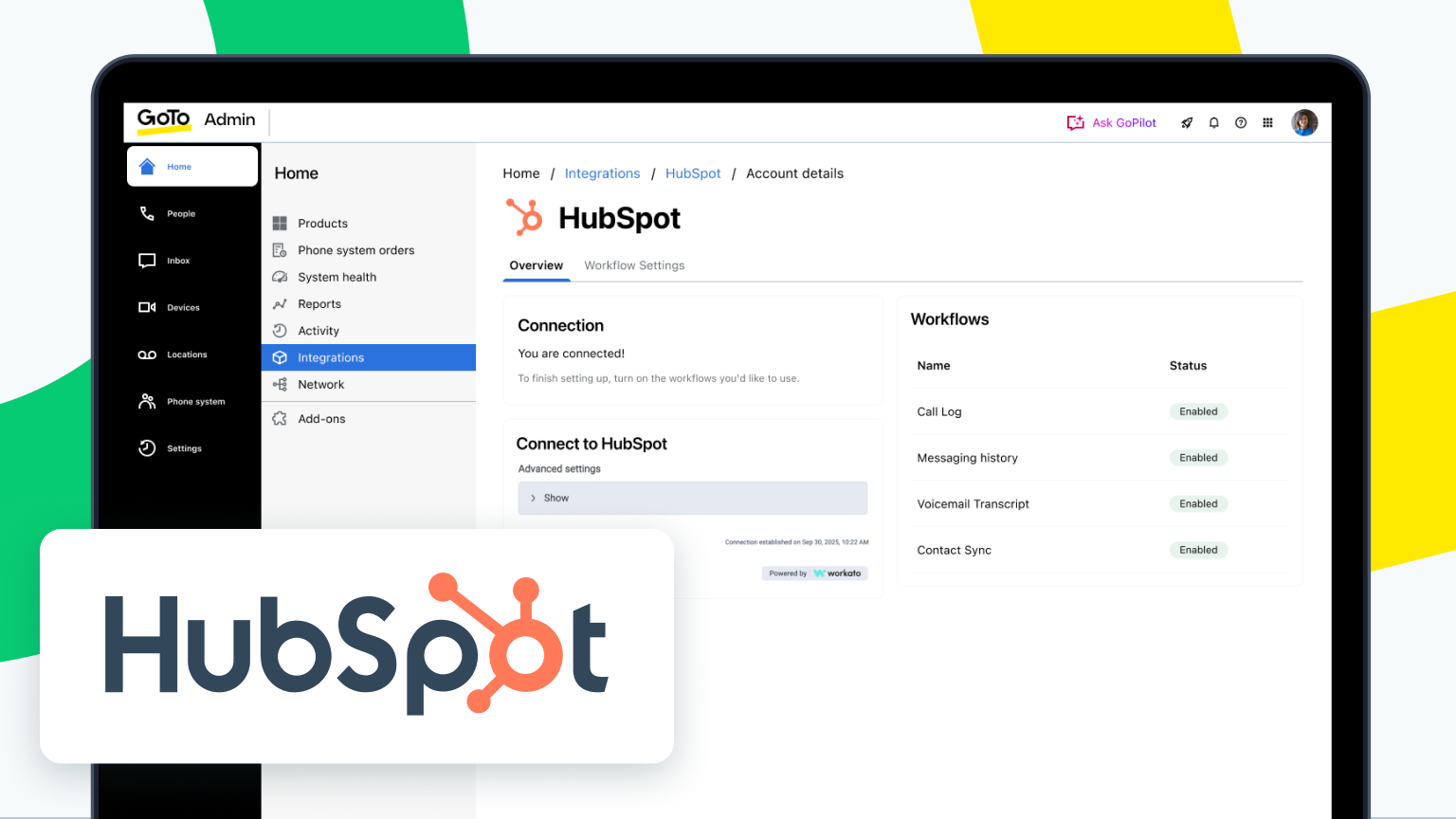Select Home in the black sidebar

click(192, 166)
